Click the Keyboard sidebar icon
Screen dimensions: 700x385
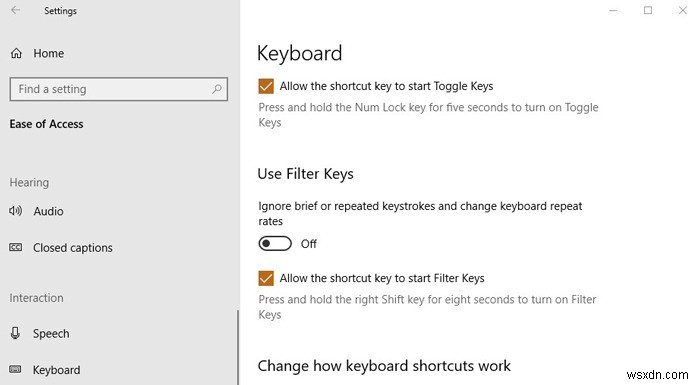tap(16, 369)
